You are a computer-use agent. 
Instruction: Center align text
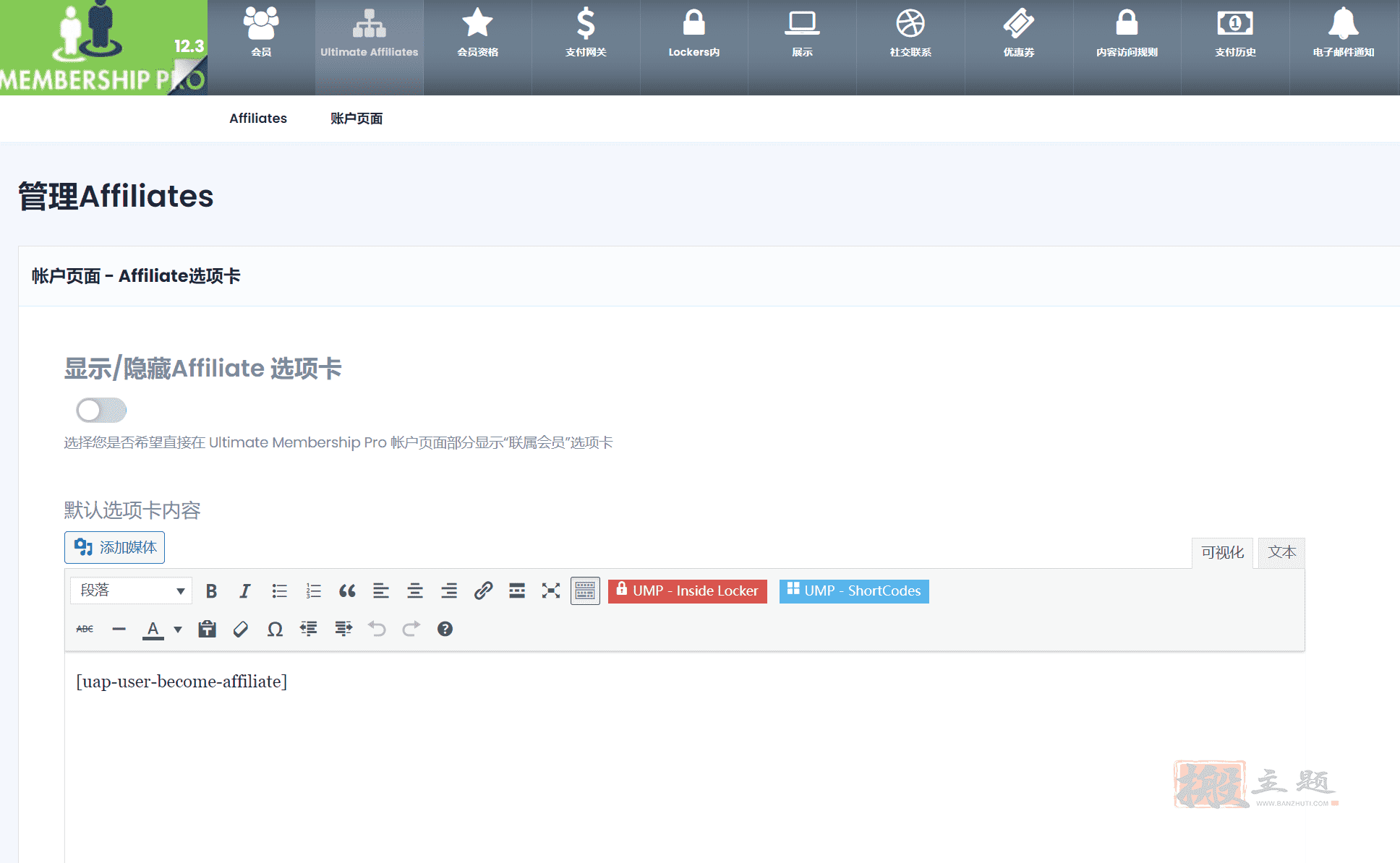click(x=415, y=591)
